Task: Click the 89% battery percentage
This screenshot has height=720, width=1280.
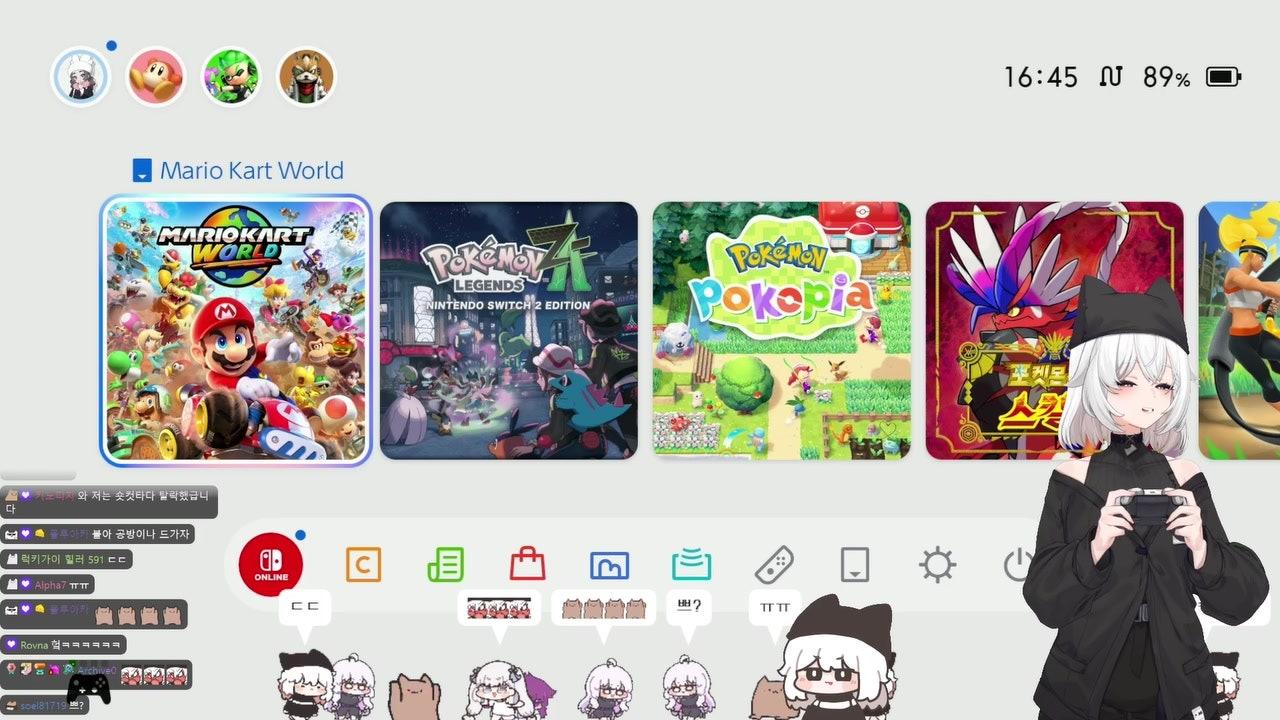Action: click(x=1167, y=77)
